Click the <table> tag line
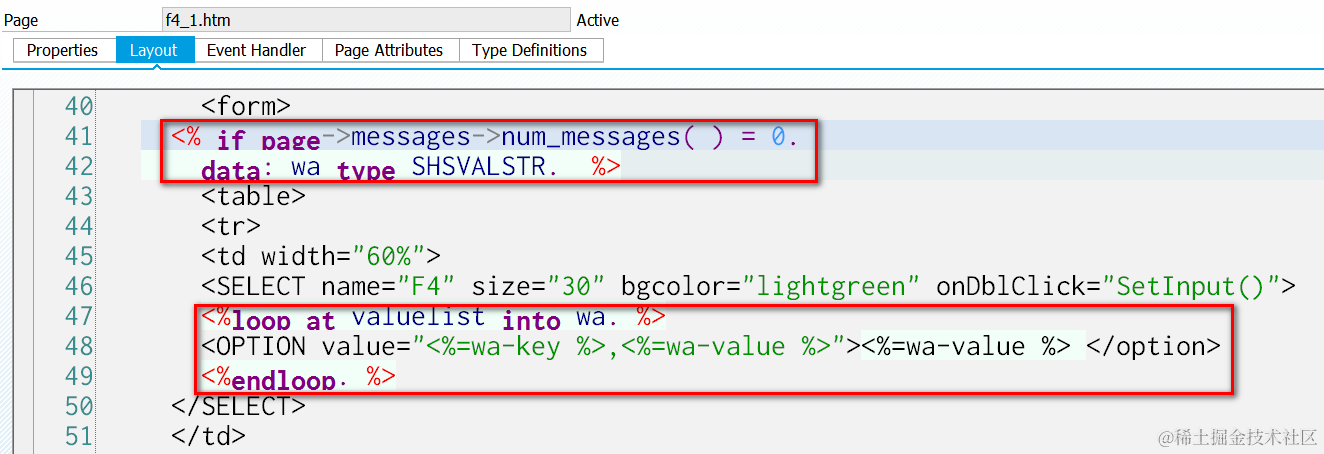The image size is (1324, 454). [253, 196]
